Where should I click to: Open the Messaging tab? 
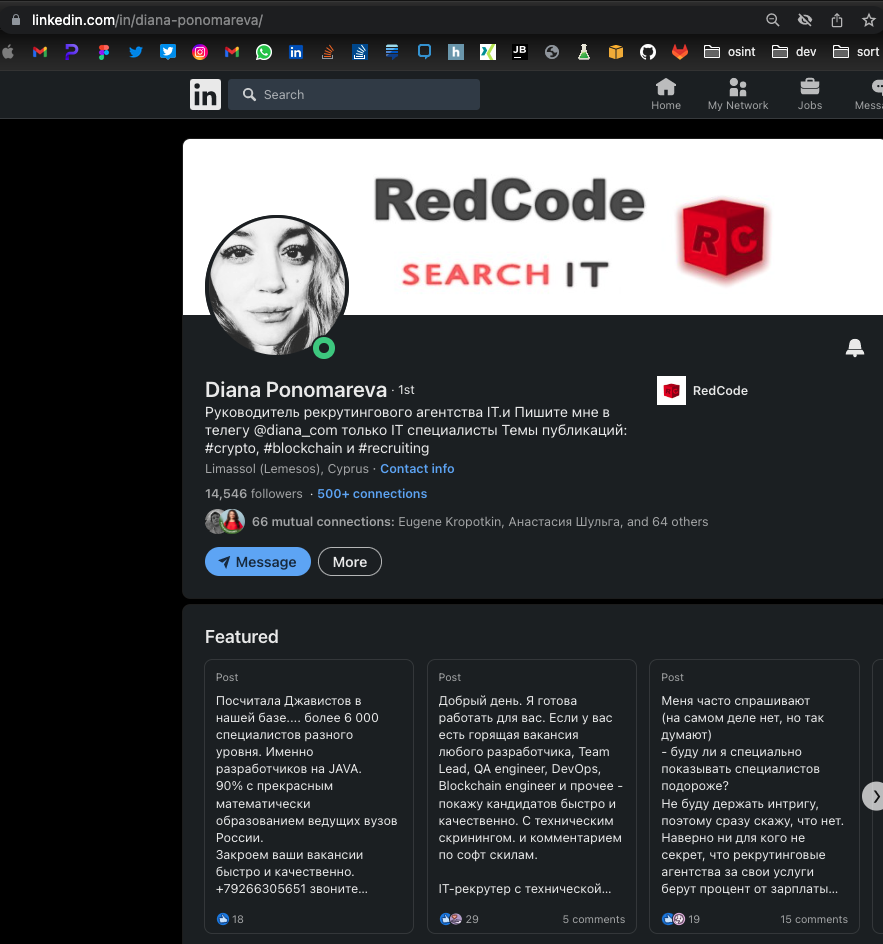pos(869,95)
